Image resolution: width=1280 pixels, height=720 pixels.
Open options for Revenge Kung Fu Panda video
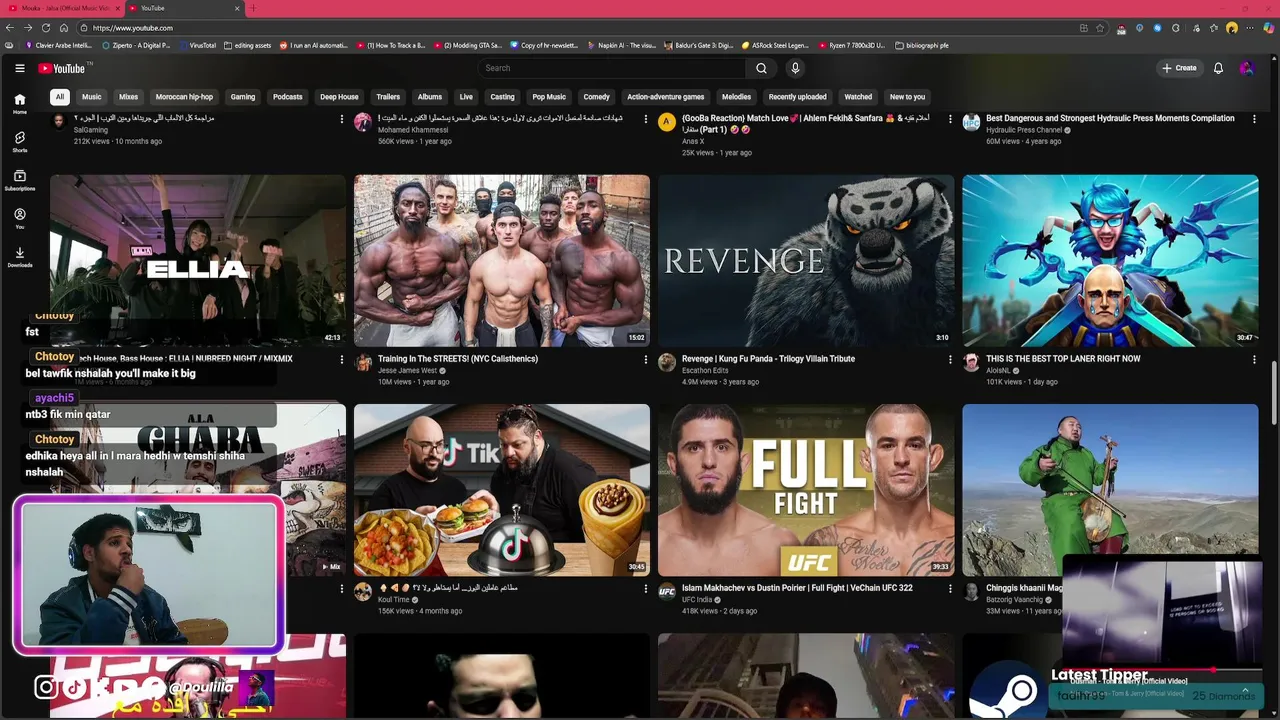pyautogui.click(x=950, y=359)
